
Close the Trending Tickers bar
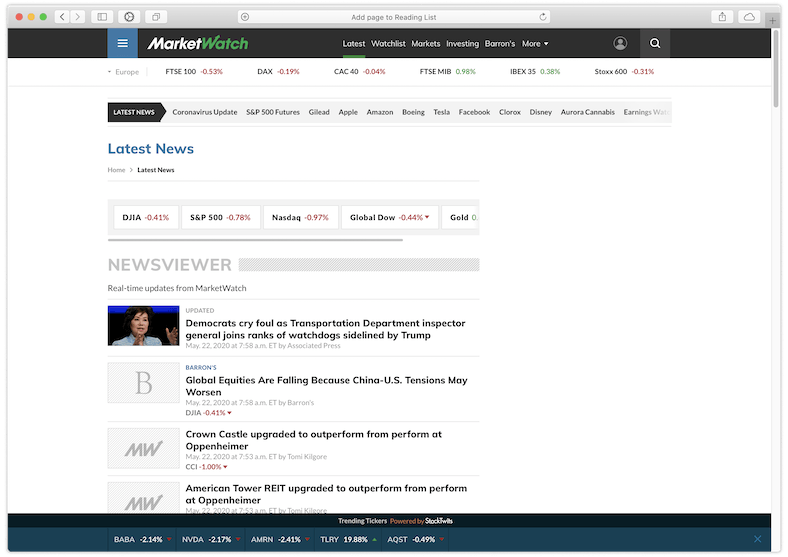coord(757,539)
